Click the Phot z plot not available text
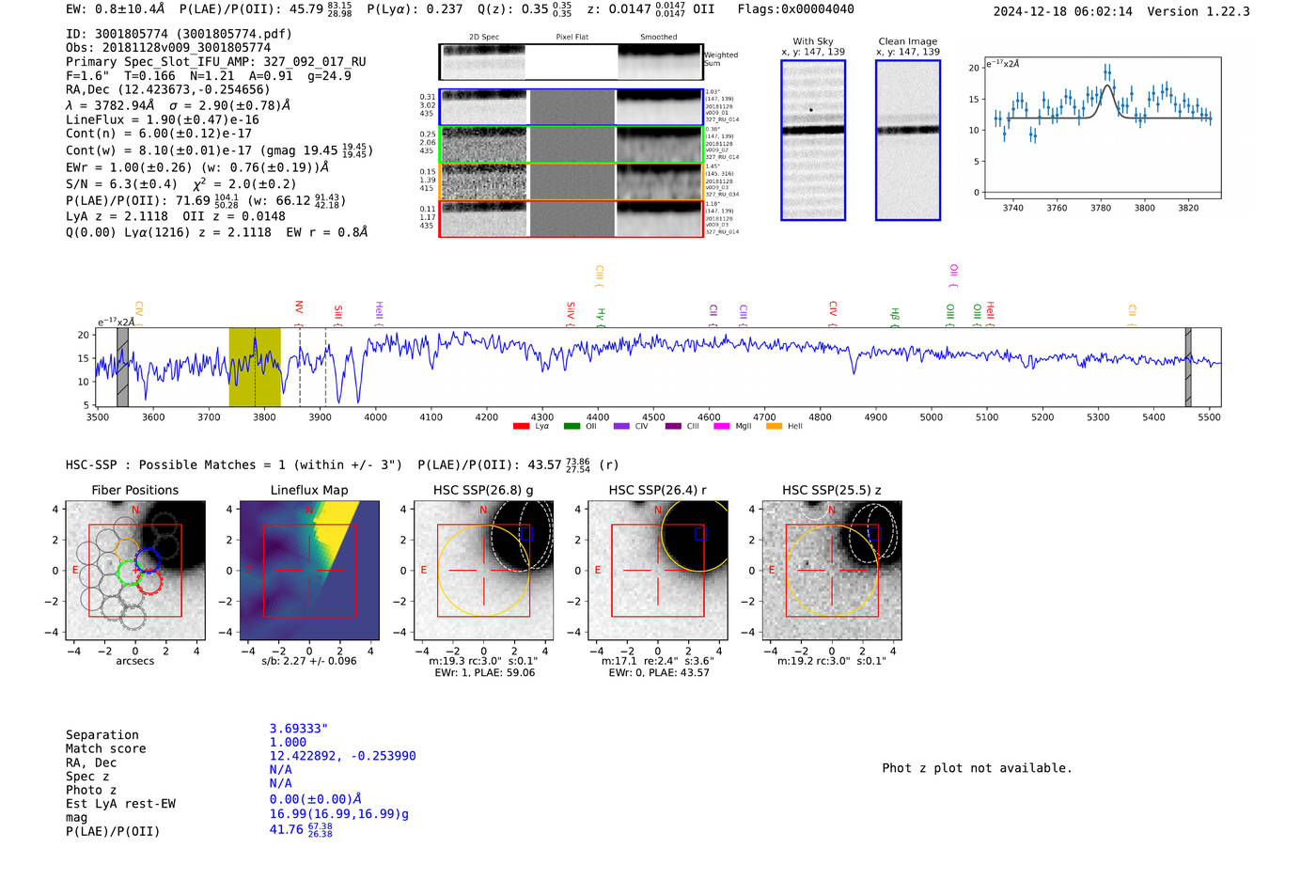 [977, 768]
